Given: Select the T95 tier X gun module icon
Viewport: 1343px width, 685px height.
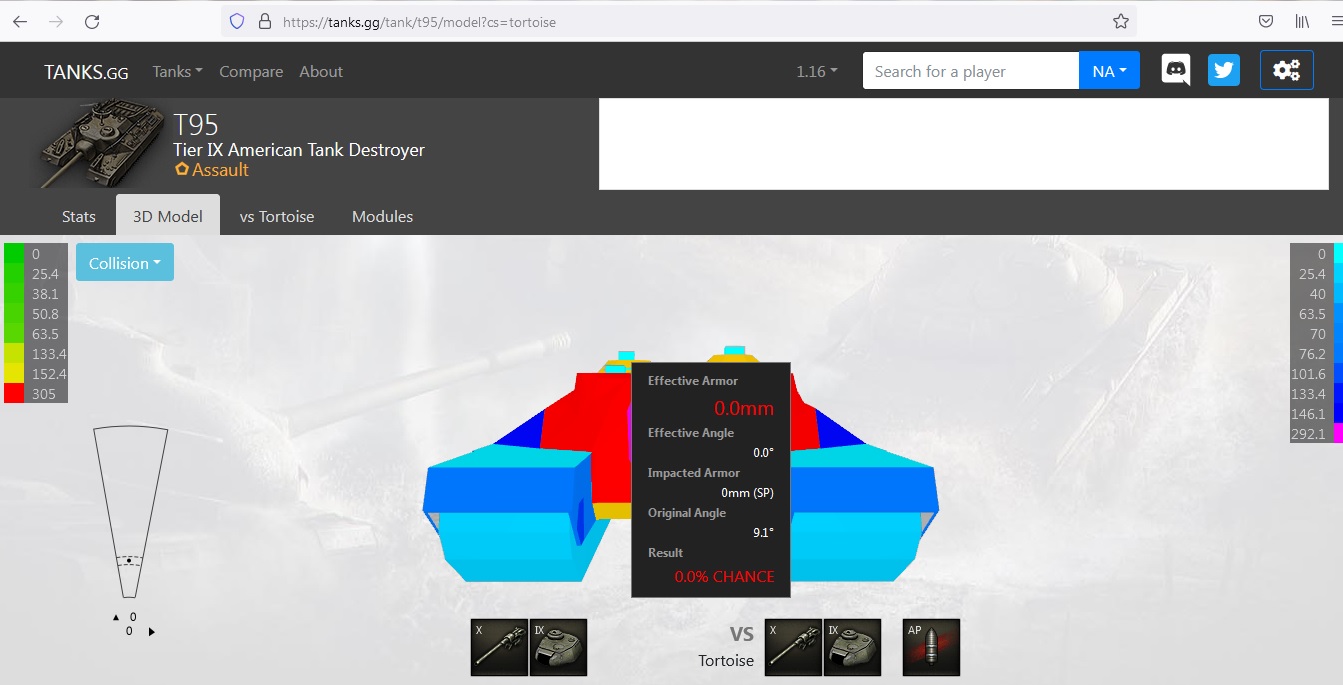Looking at the screenshot, I should click(x=500, y=647).
